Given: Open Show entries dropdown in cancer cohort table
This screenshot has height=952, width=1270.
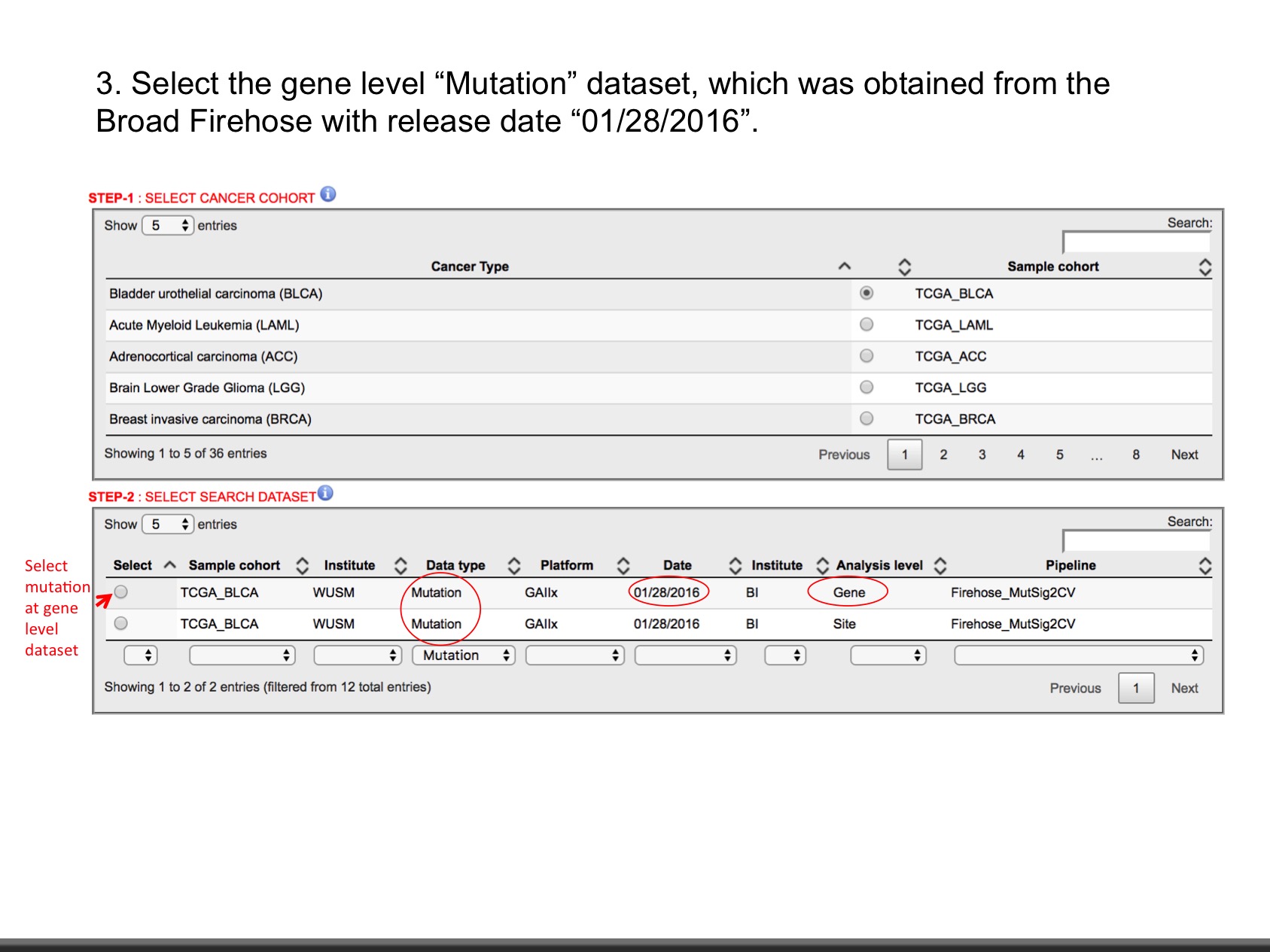Looking at the screenshot, I should point(168,226).
